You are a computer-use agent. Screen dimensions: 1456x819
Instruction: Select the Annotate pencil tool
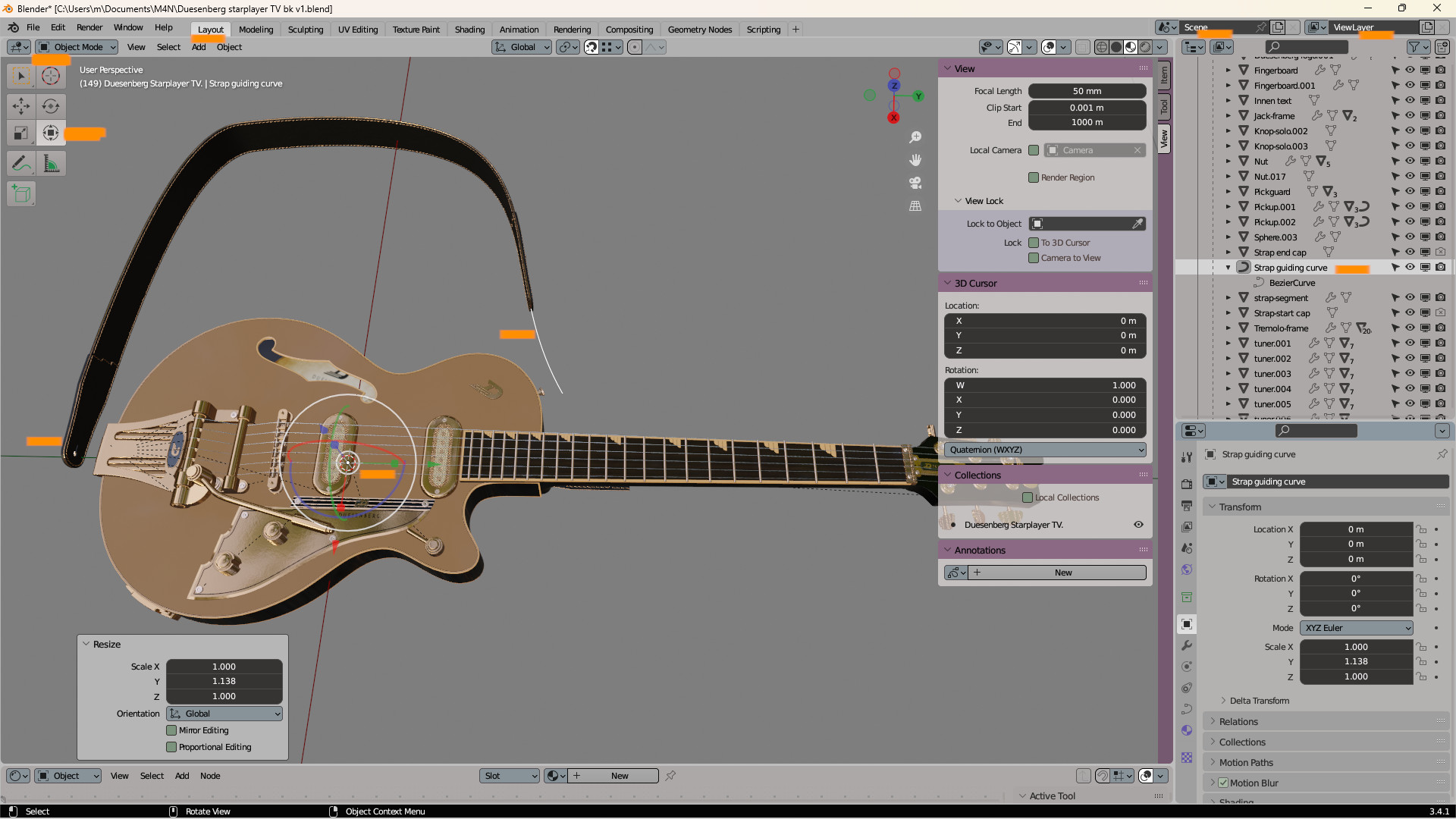coord(21,164)
